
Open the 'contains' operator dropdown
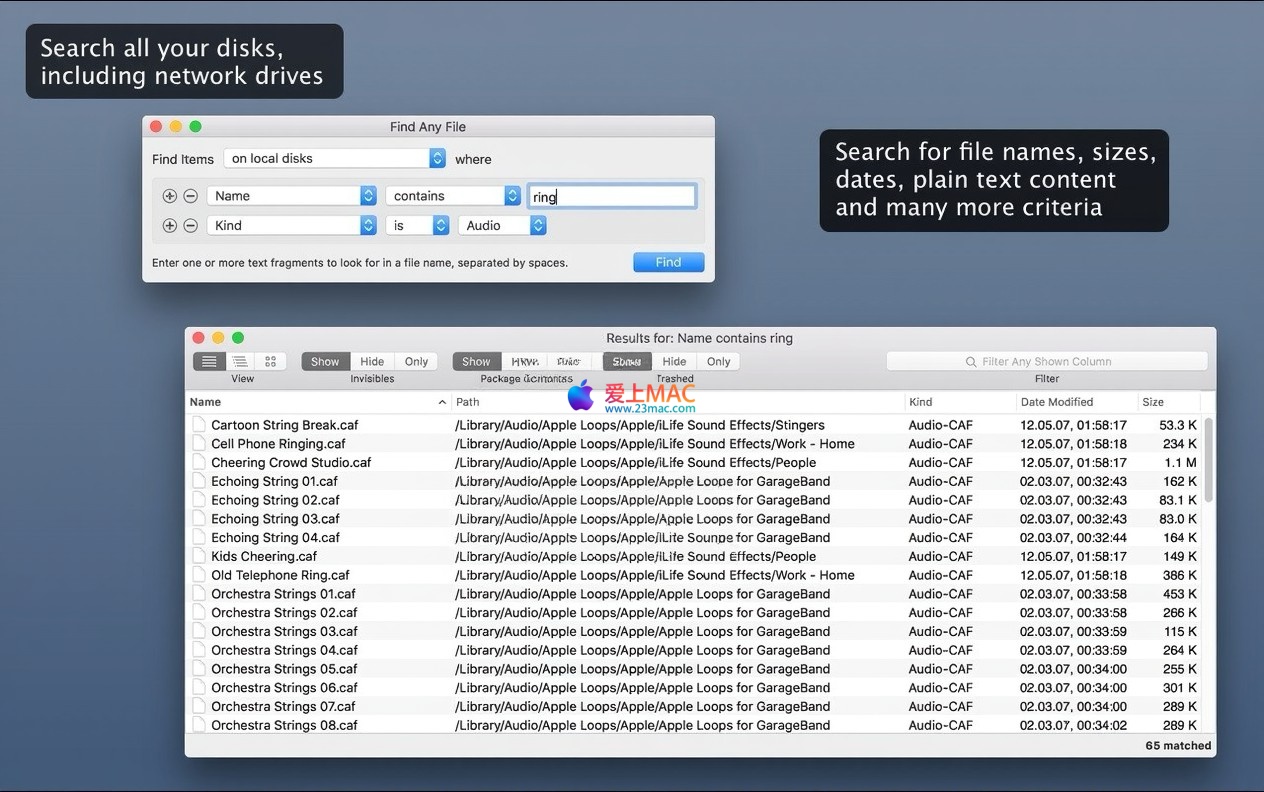click(x=456, y=196)
